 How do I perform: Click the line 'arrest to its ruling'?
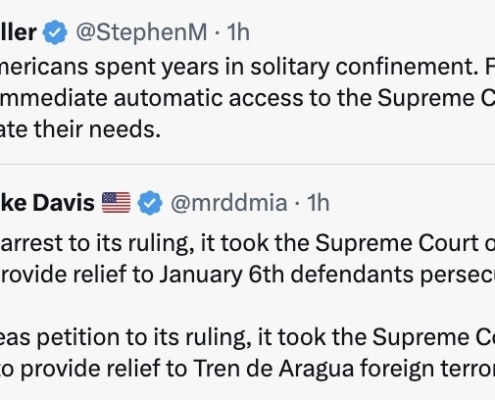(97, 243)
